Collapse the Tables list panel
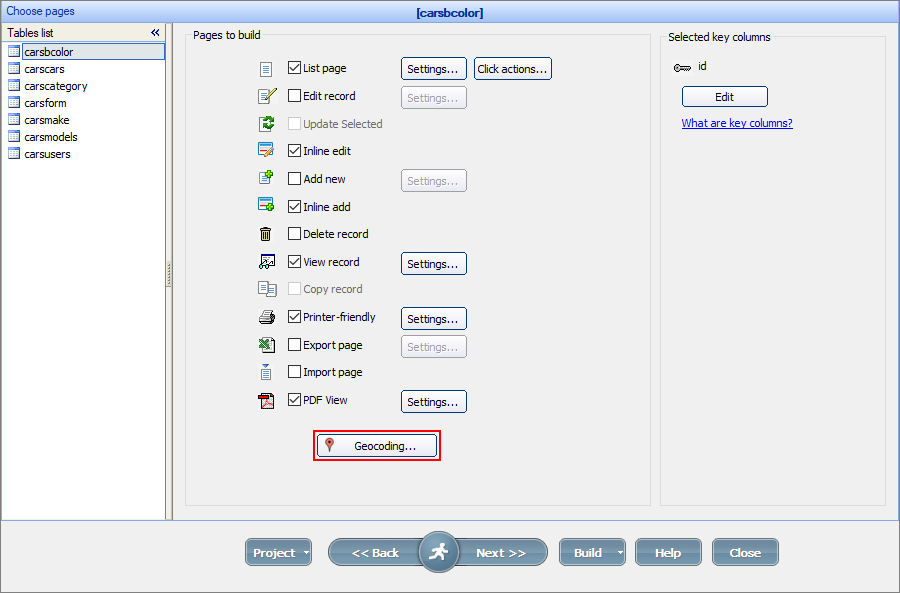 (155, 33)
